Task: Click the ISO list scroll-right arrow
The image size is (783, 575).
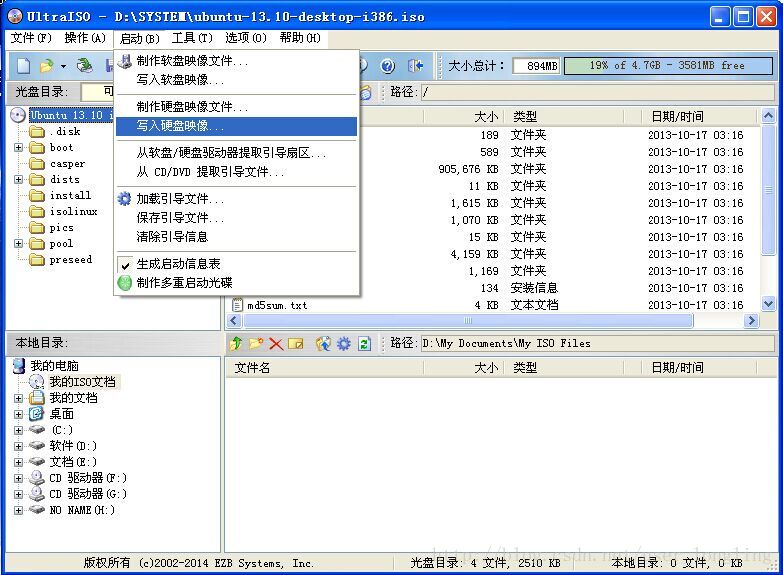Action: 751,320
